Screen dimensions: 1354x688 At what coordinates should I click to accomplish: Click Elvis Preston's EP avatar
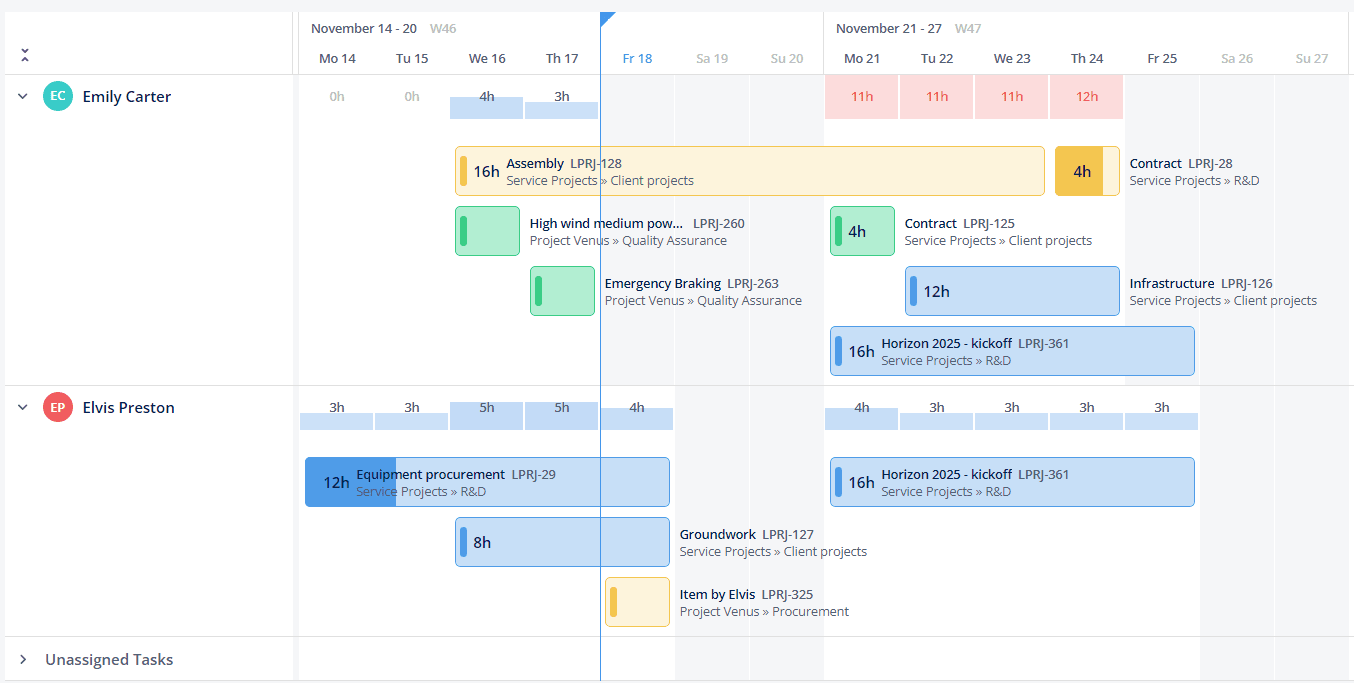[x=58, y=408]
